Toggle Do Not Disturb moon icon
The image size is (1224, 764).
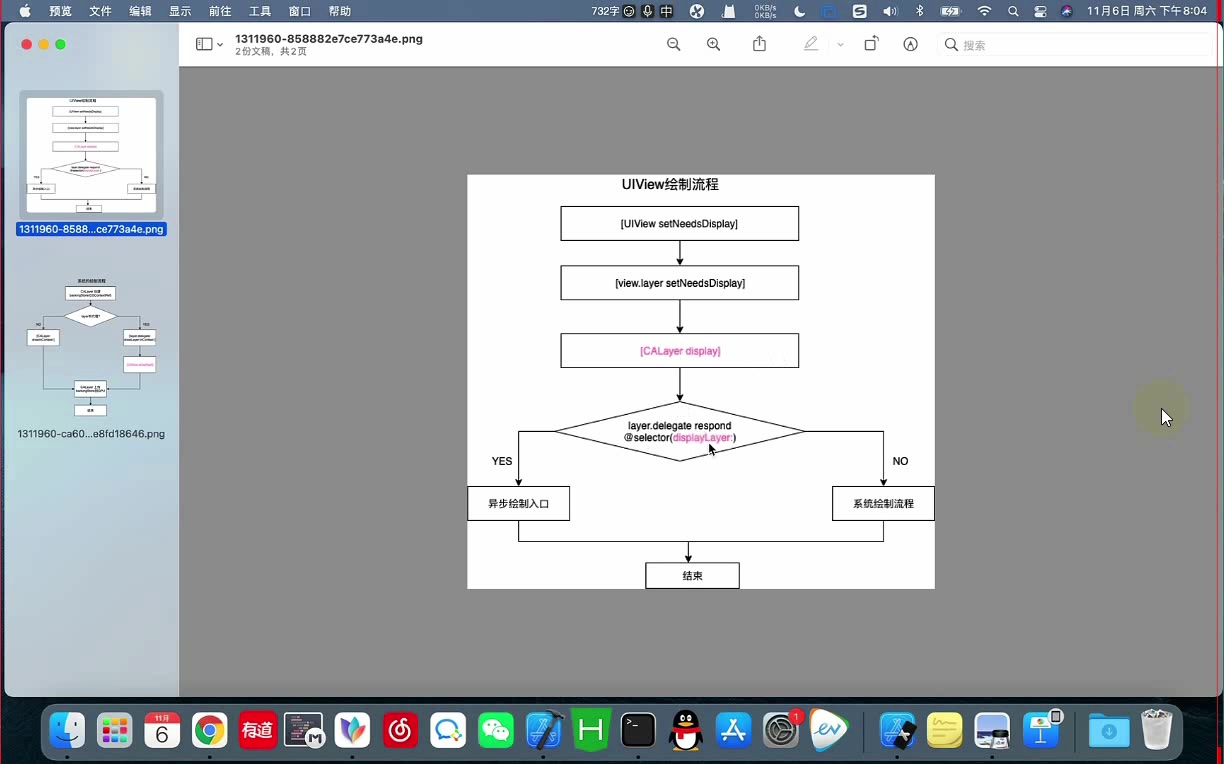799,11
